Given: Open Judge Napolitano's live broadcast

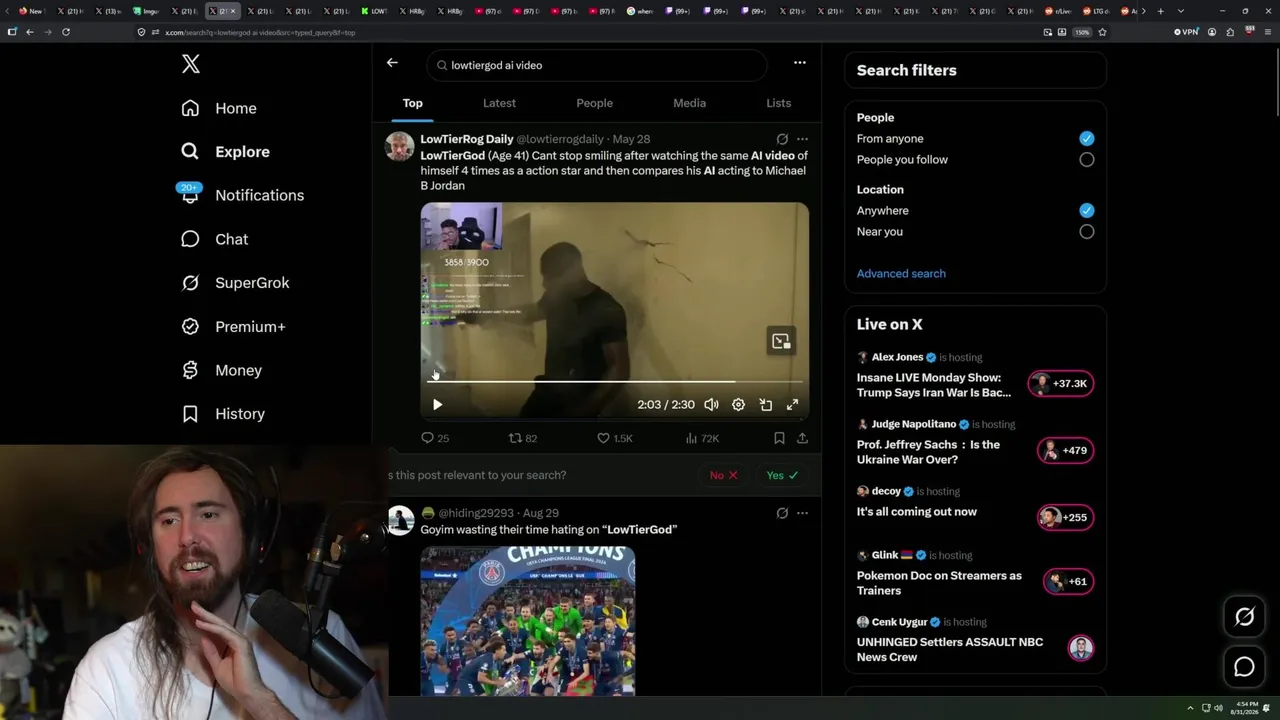Looking at the screenshot, I should [x=975, y=442].
